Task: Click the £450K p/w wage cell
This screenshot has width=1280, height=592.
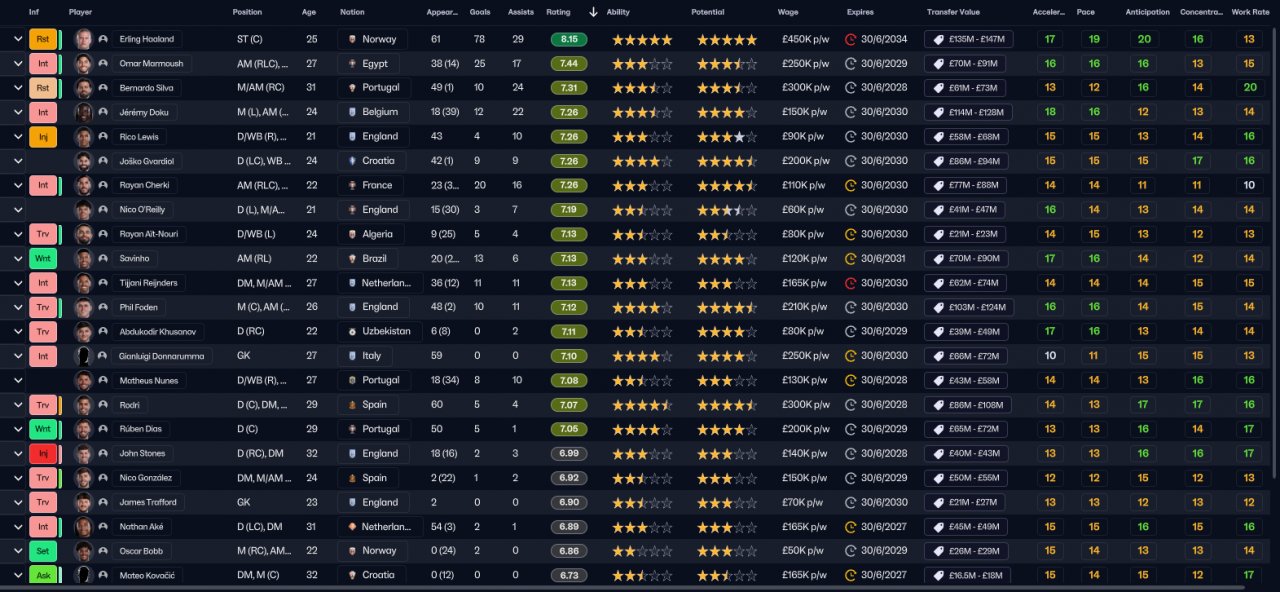Action: (x=805, y=39)
